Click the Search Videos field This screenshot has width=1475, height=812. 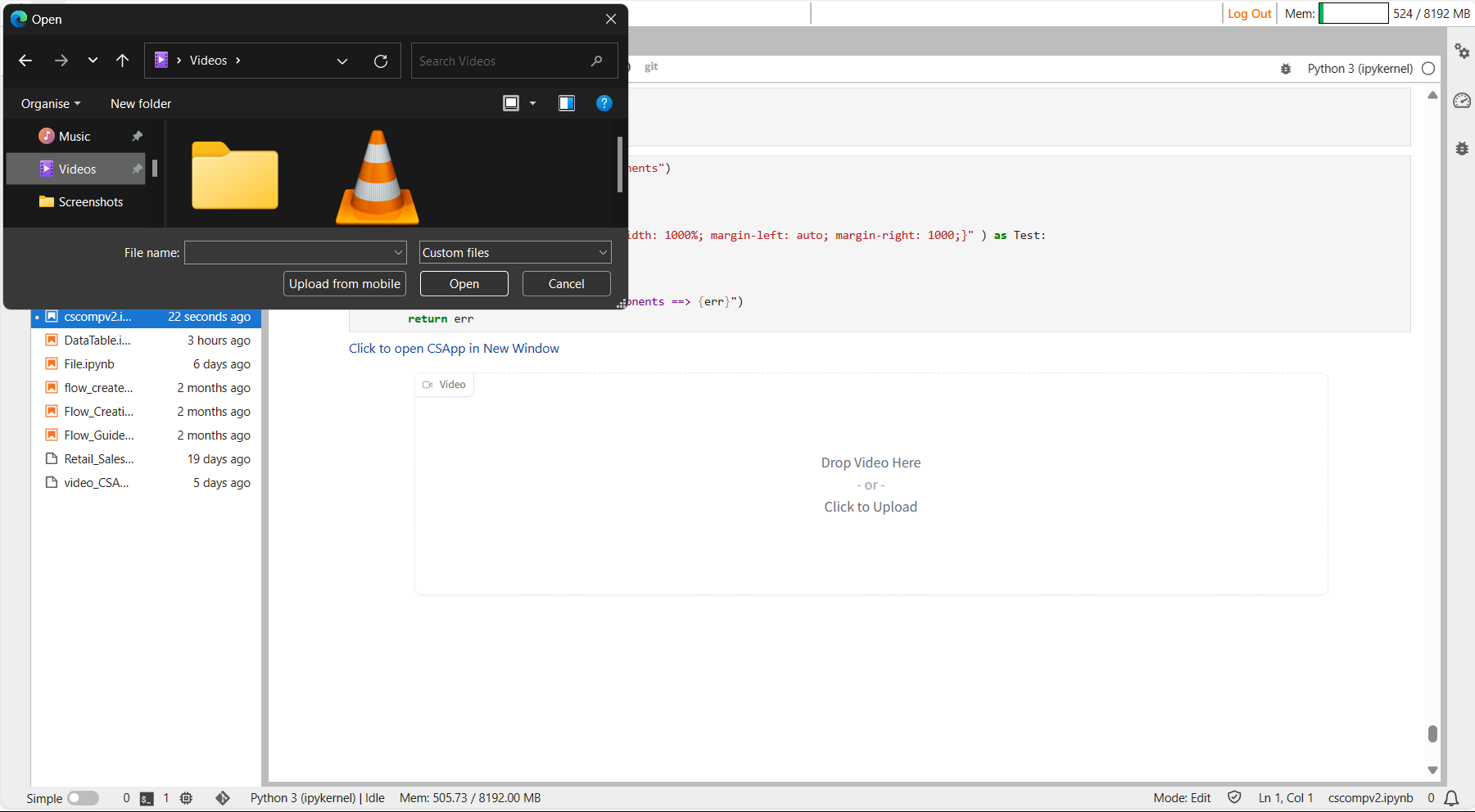coord(514,61)
